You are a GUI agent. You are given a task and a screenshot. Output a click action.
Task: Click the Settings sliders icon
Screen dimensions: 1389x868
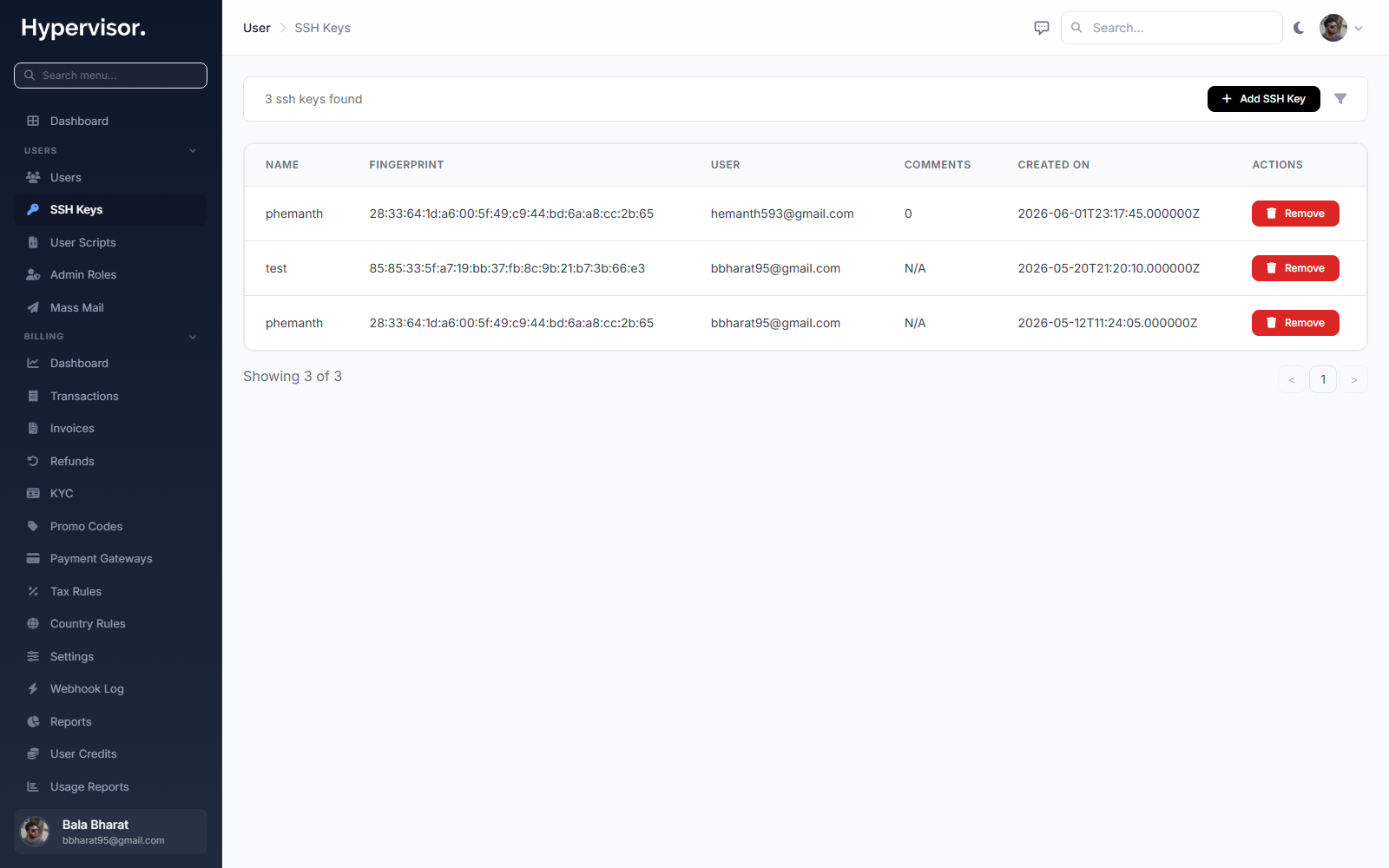pos(33,656)
